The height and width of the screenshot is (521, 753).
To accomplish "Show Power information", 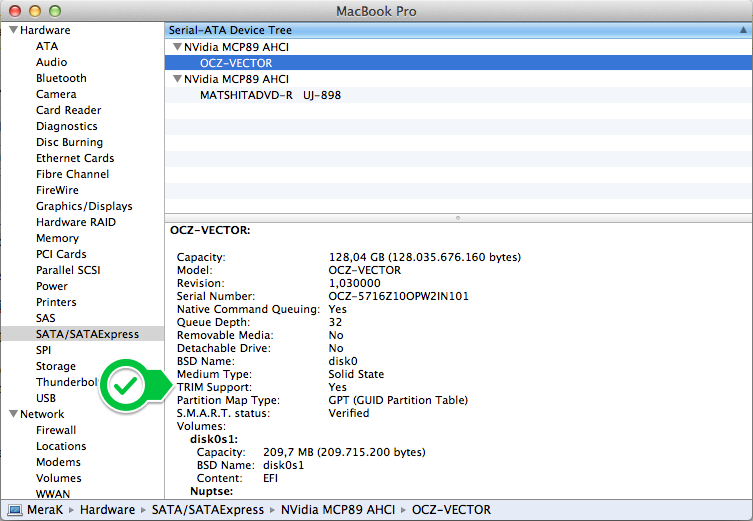I will tap(52, 286).
